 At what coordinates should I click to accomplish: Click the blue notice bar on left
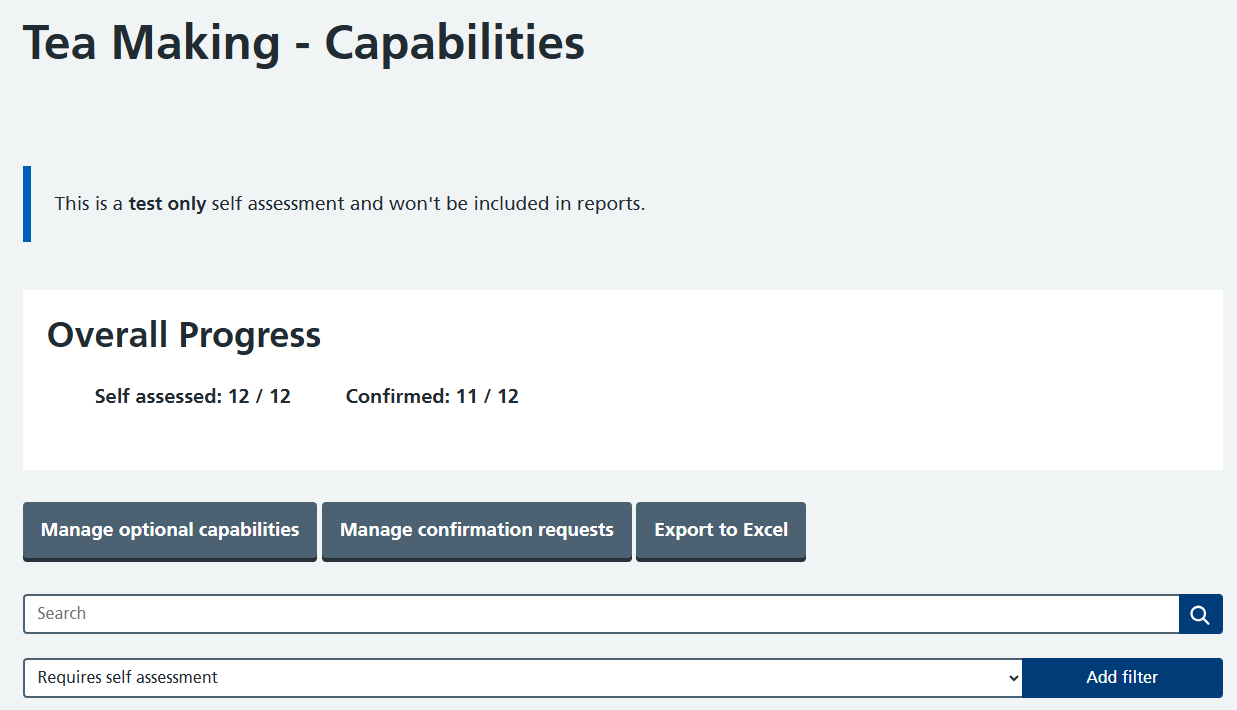tap(27, 204)
